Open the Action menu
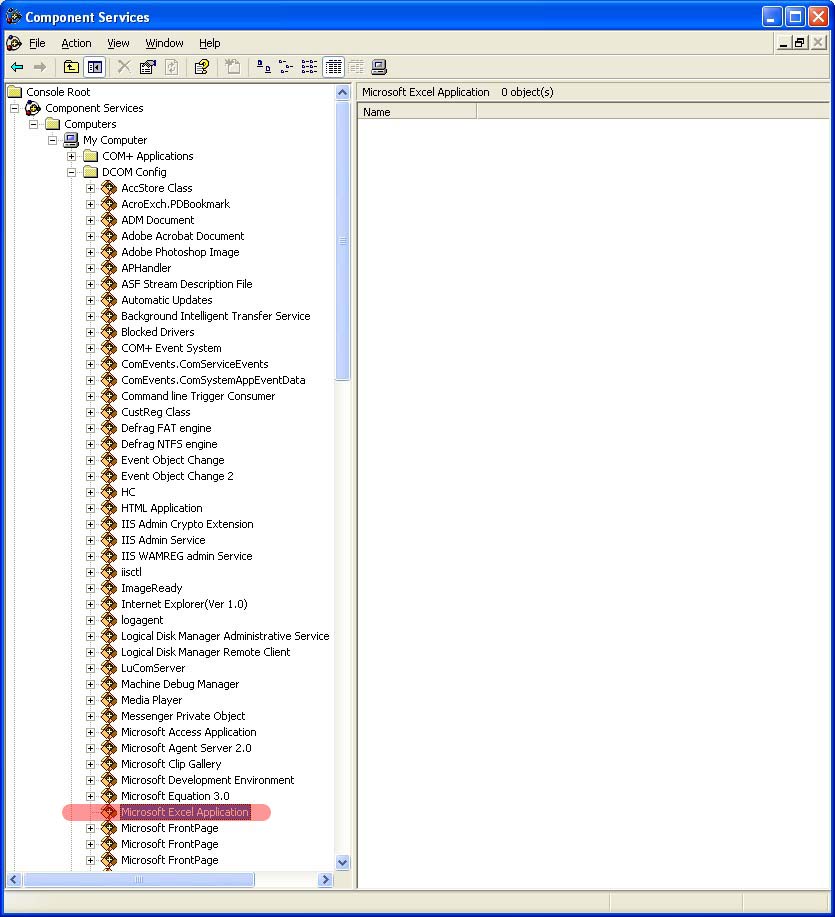Screen dimensions: 835x917 click(x=76, y=43)
